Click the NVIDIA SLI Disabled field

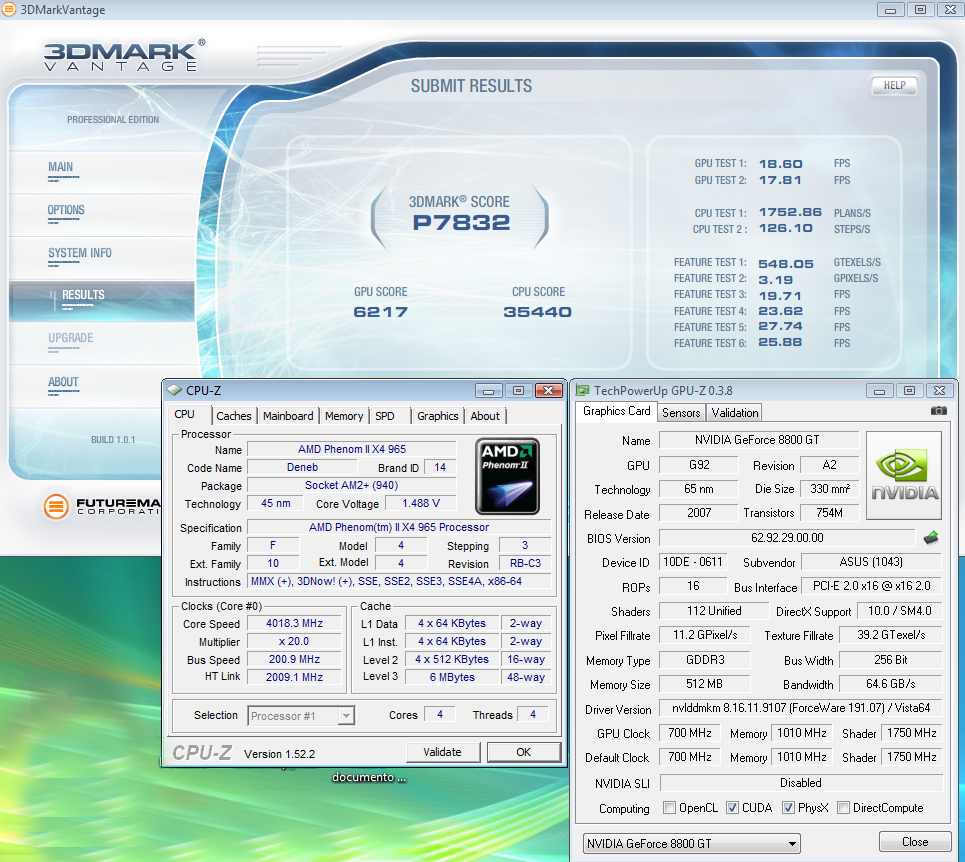click(x=801, y=783)
